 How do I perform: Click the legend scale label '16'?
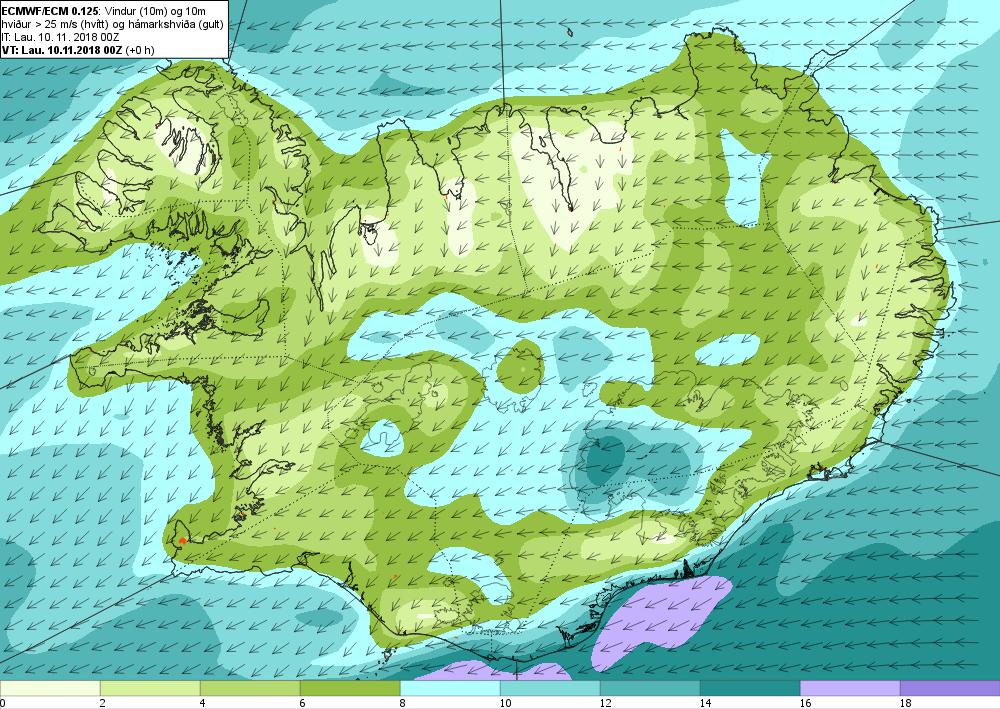tap(805, 703)
